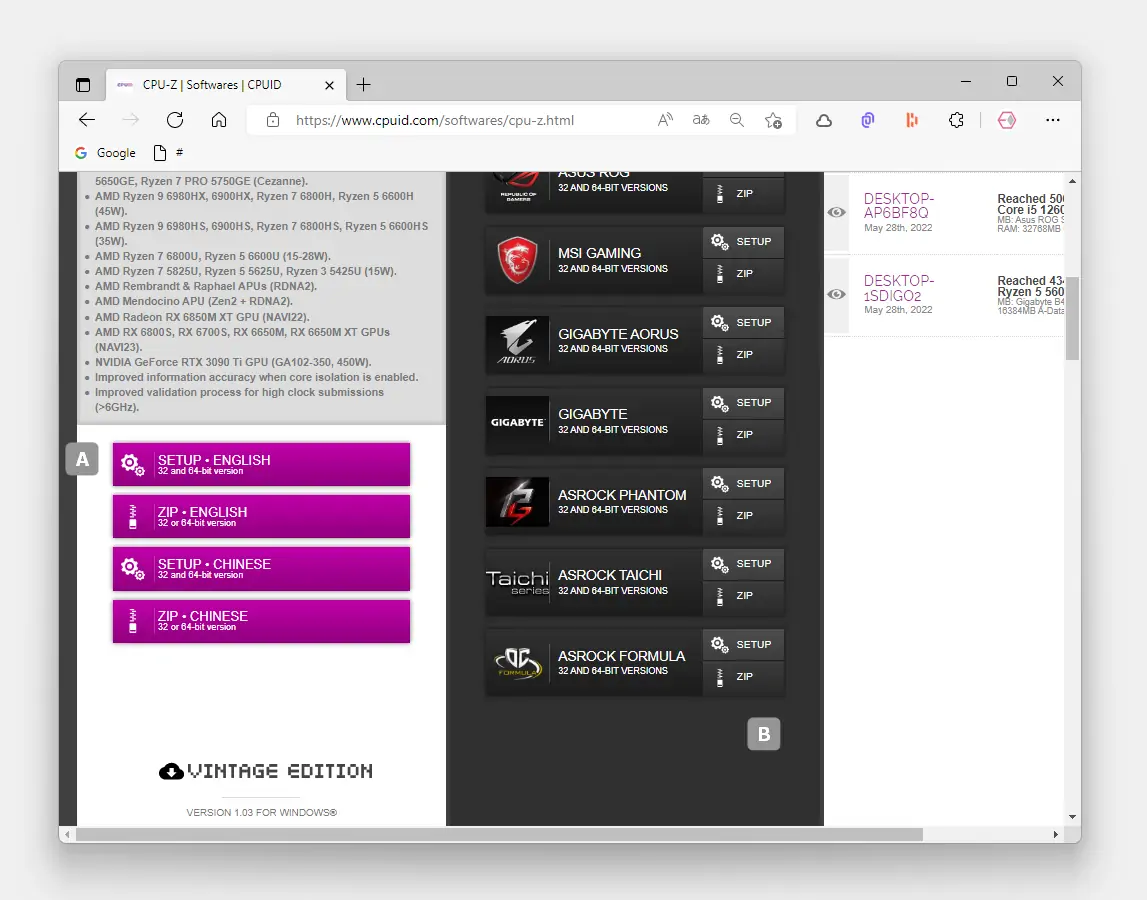
Task: Download SETUP • ENGLISH version
Action: [261, 464]
